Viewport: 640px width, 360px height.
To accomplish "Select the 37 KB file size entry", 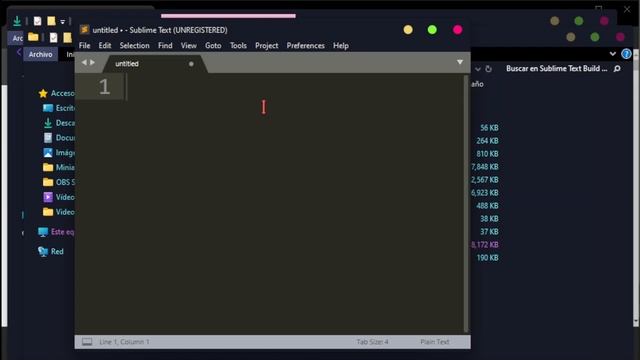I will pos(489,232).
